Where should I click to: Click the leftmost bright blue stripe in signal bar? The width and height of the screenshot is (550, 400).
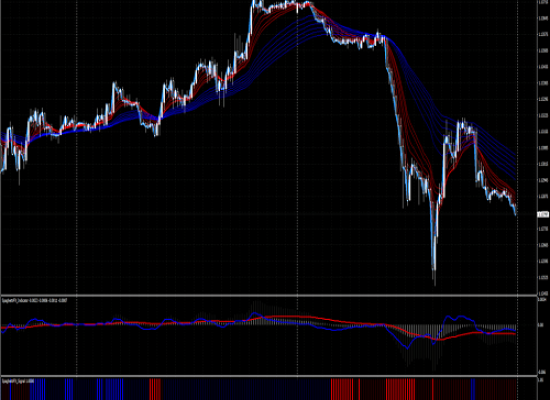tap(11, 389)
